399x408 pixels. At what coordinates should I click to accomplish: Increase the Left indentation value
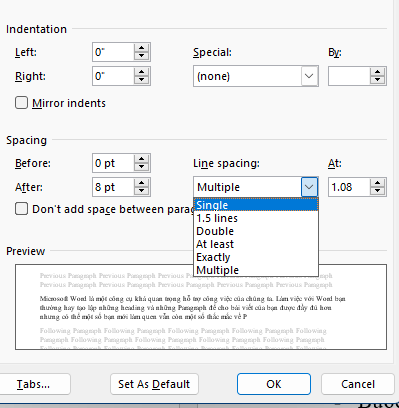pyautogui.click(x=142, y=48)
